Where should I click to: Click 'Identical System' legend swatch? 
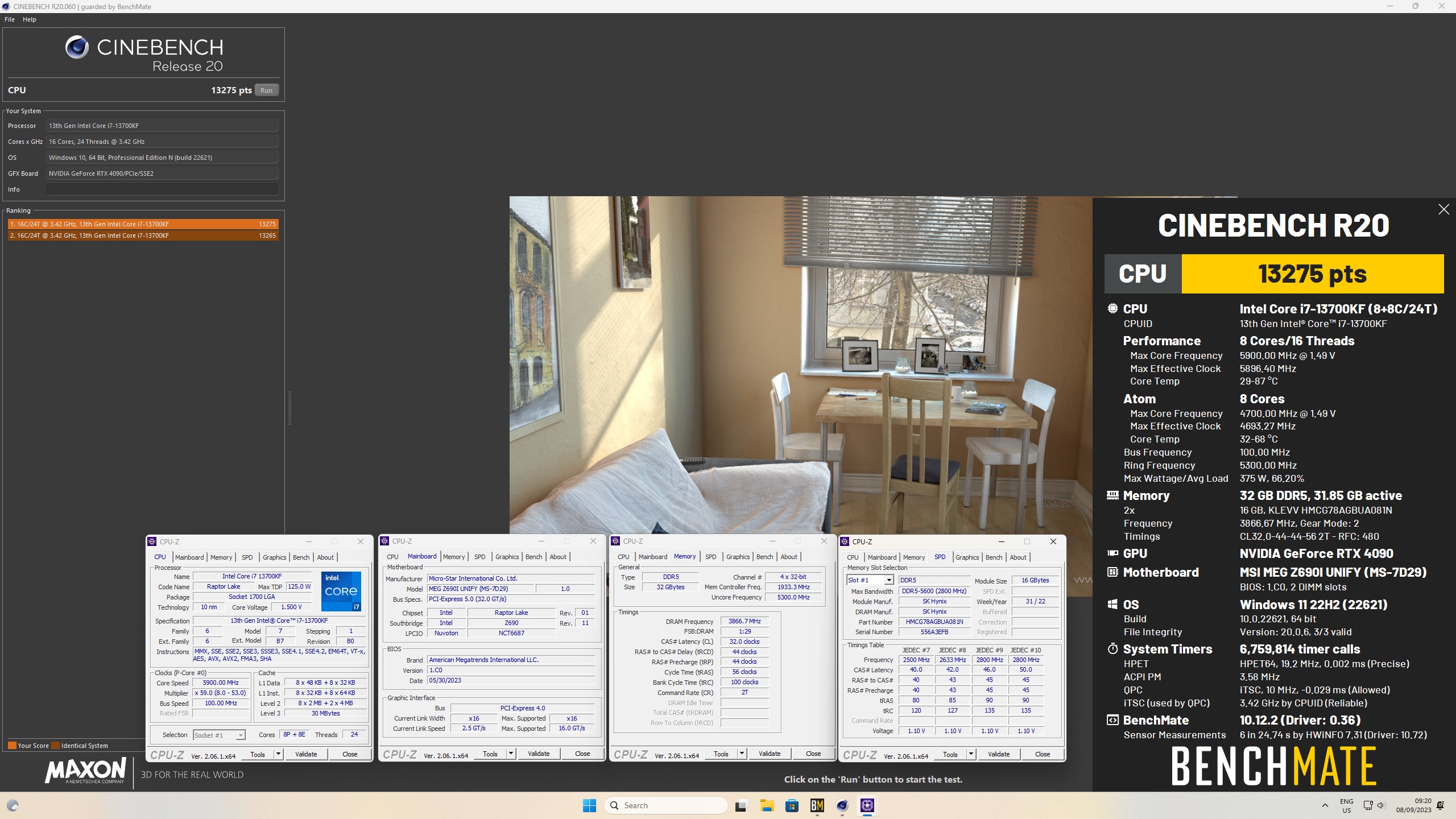(x=55, y=746)
